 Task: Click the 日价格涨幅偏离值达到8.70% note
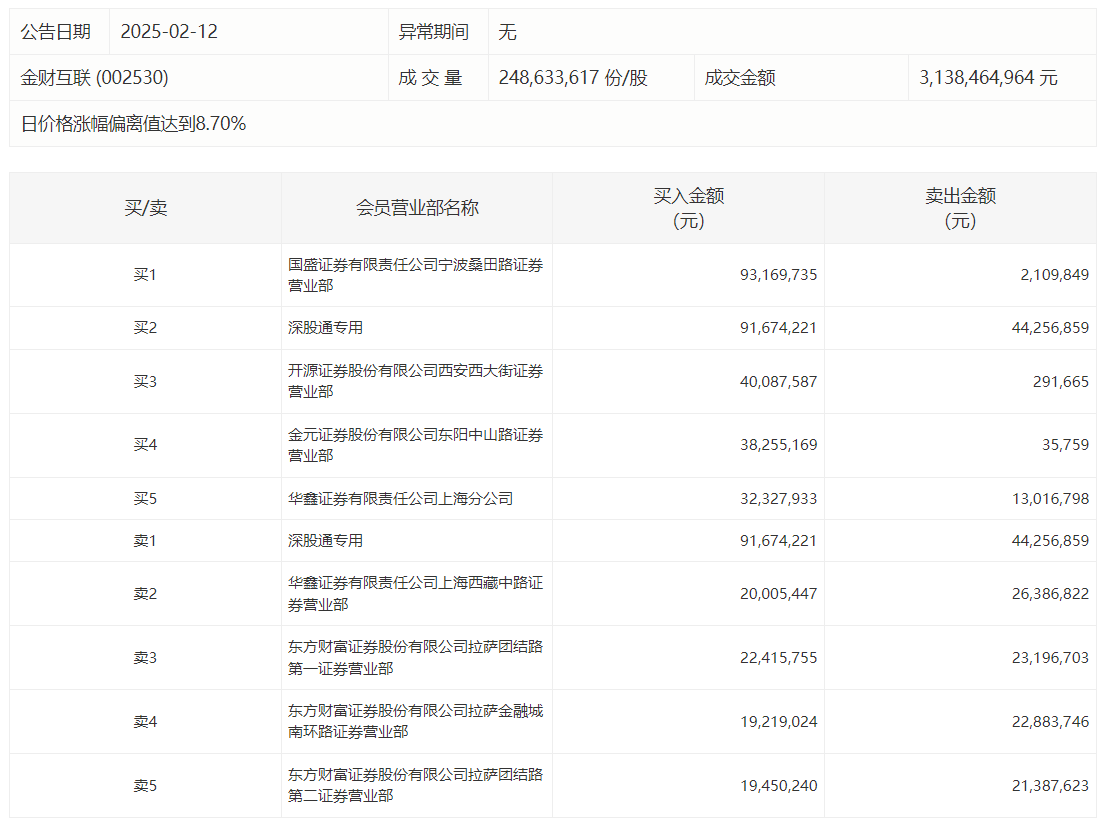pyautogui.click(x=133, y=124)
